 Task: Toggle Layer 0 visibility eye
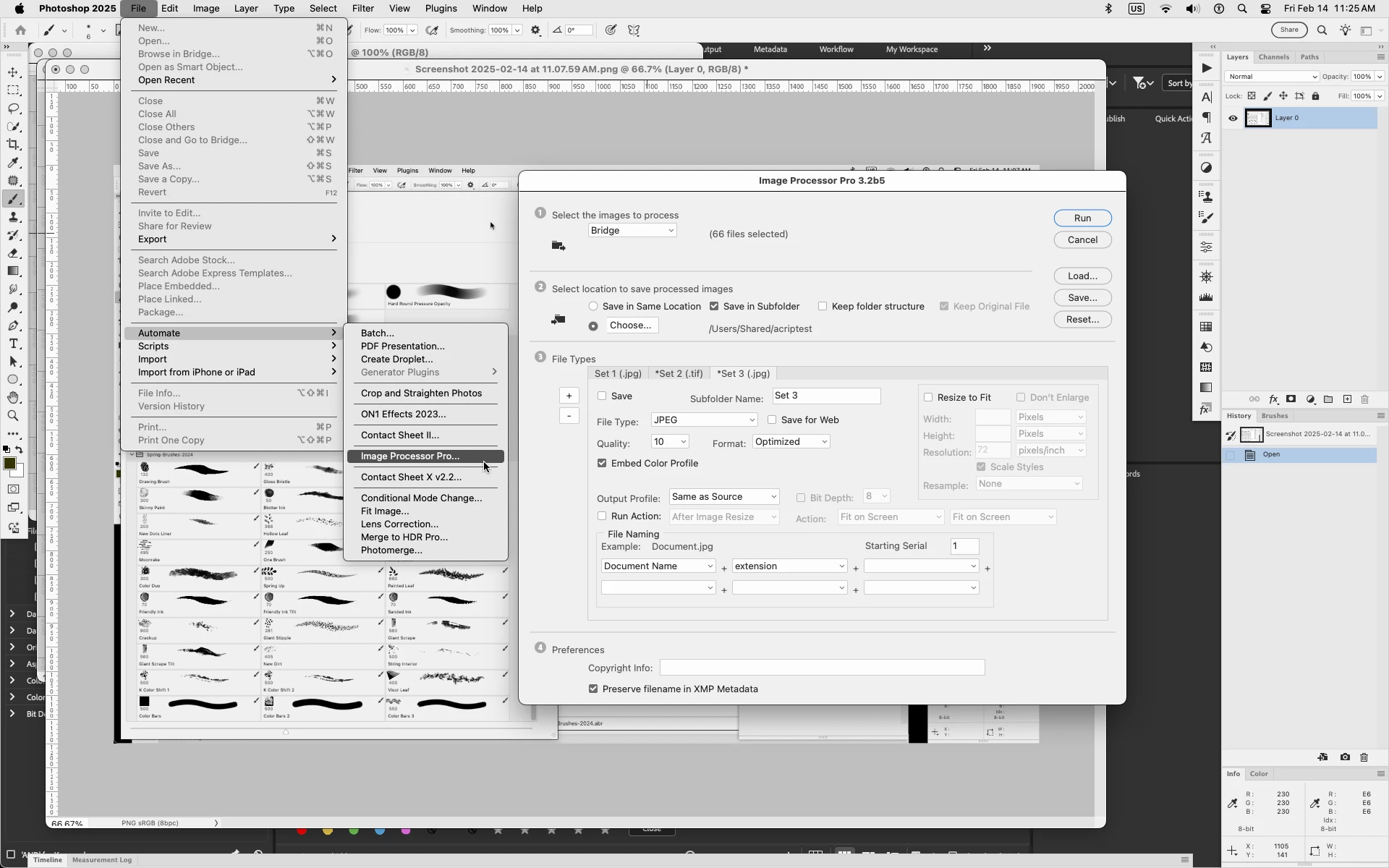1233,119
